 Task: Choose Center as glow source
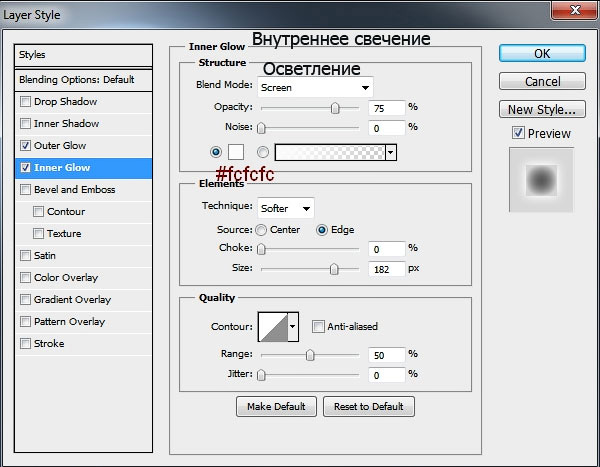coord(261,230)
